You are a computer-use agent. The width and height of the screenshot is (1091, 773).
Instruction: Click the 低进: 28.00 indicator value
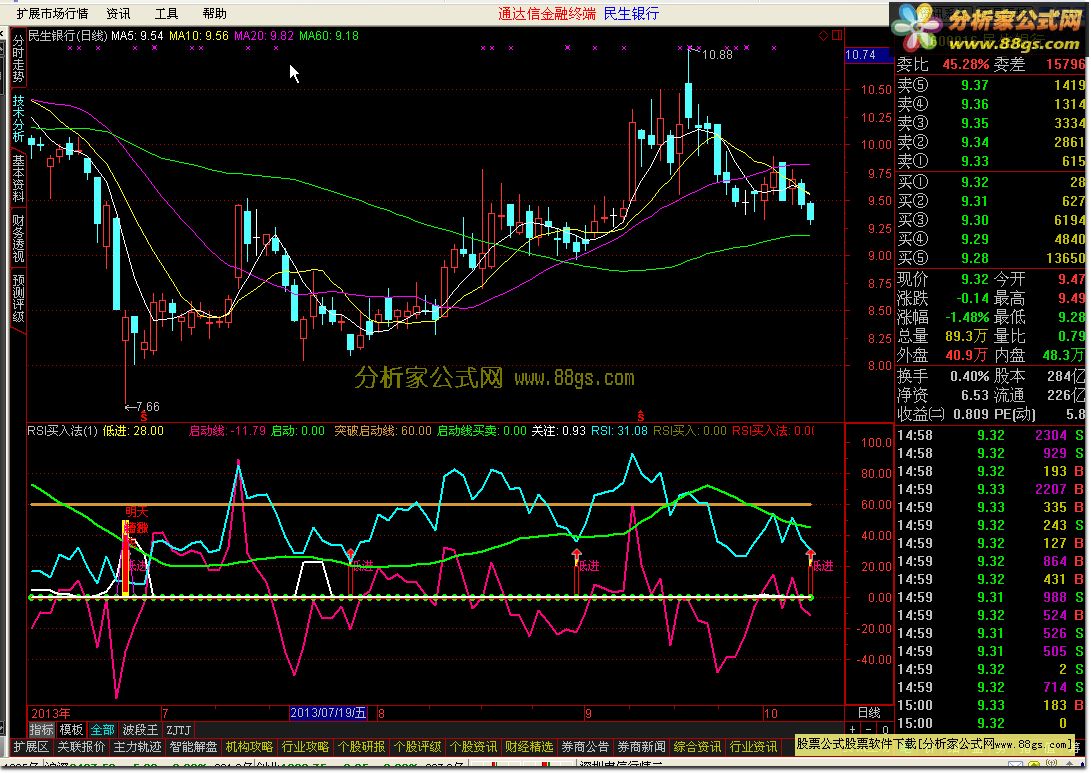pyautogui.click(x=133, y=431)
